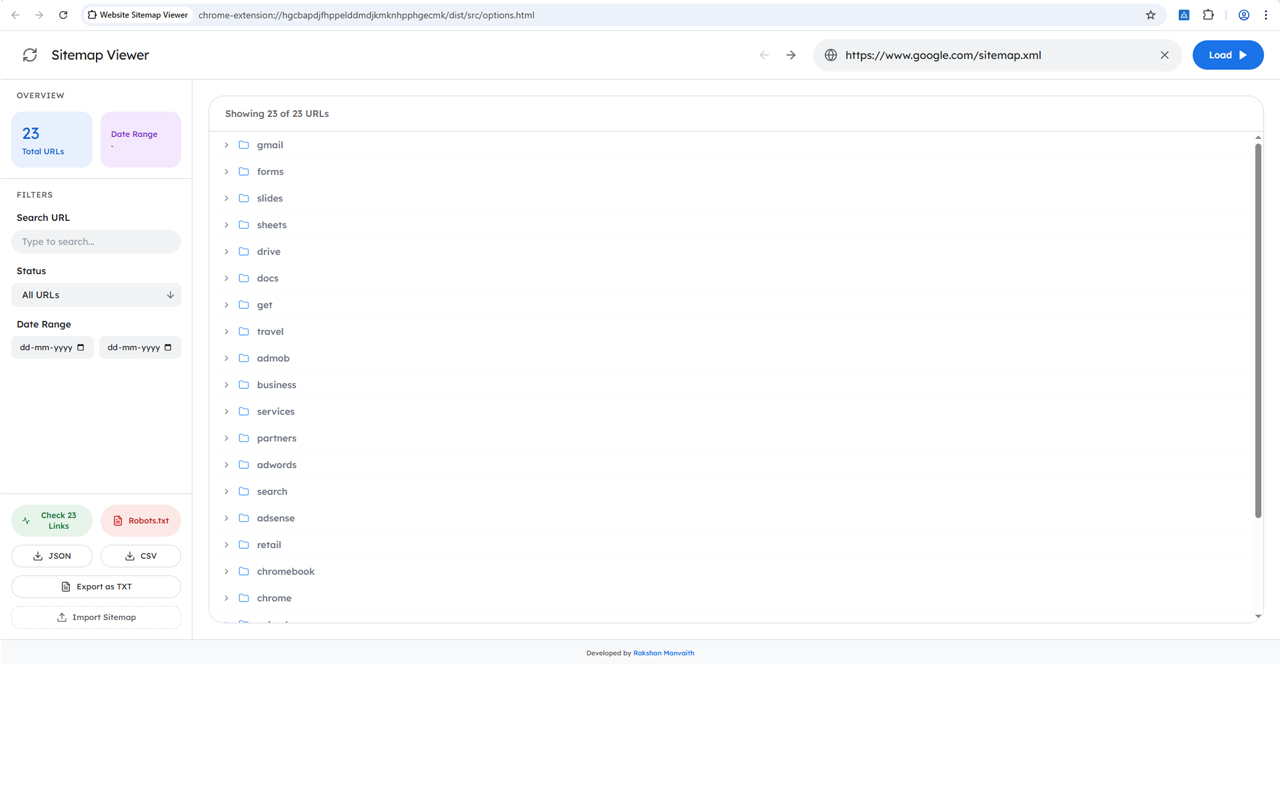Click the adsense folder icon
Viewport: 1280px width, 800px height.
(244, 518)
